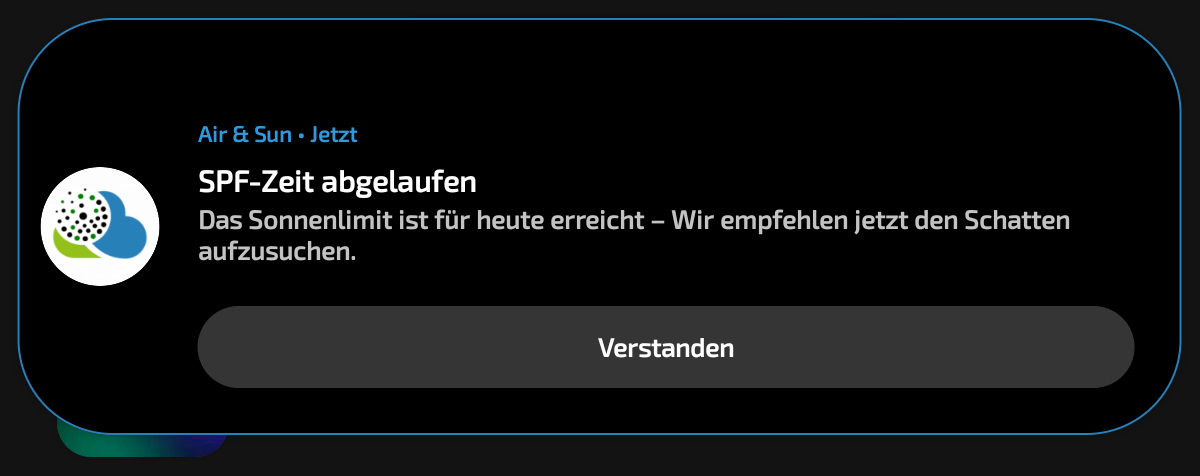Click the dark background outside the notification
This screenshot has height=476, width=1200.
point(700,458)
